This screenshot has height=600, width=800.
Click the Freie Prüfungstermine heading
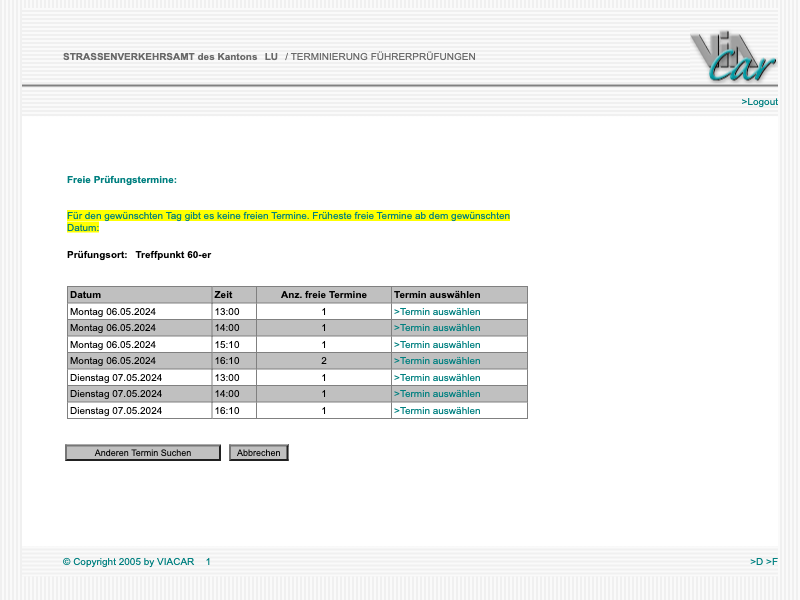click(x=122, y=180)
